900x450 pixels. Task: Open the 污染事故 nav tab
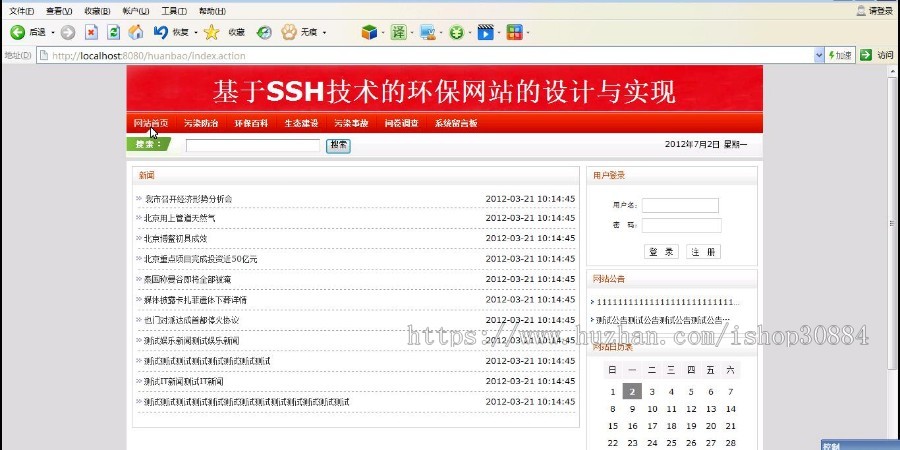[351, 123]
